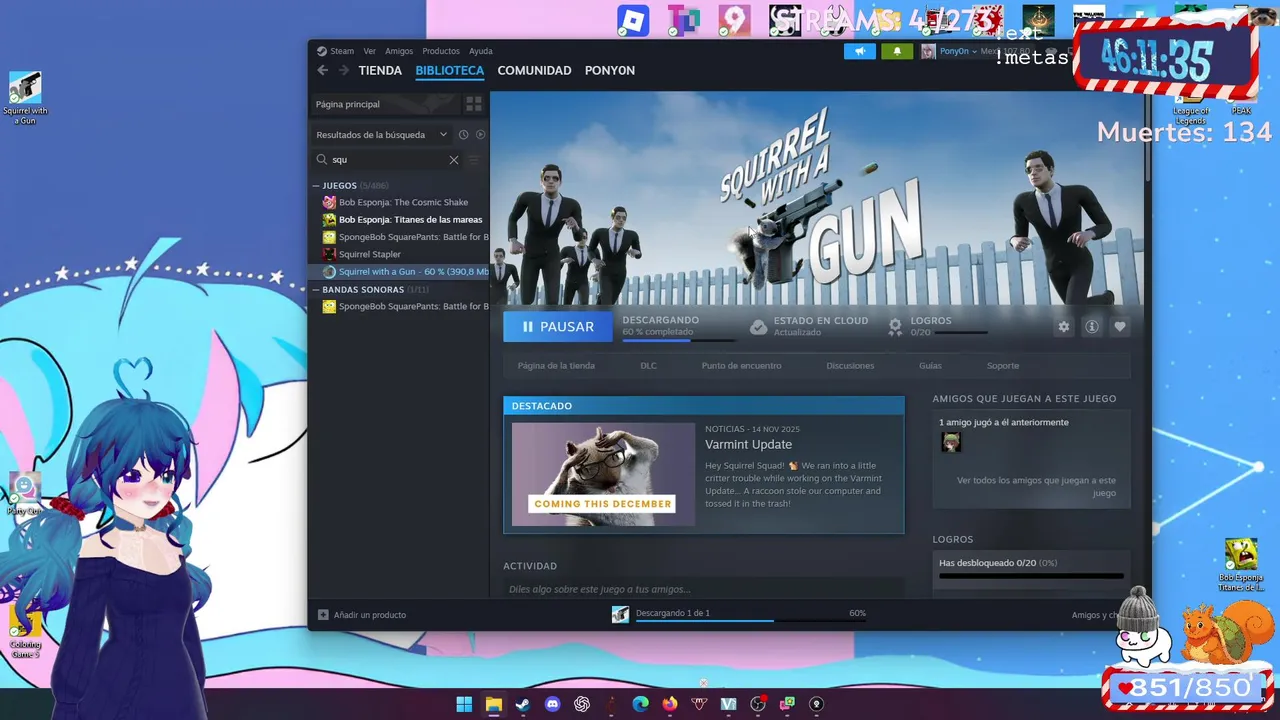The image size is (1280, 720).
Task: Click the friend avatar who played previously
Action: tap(951, 442)
